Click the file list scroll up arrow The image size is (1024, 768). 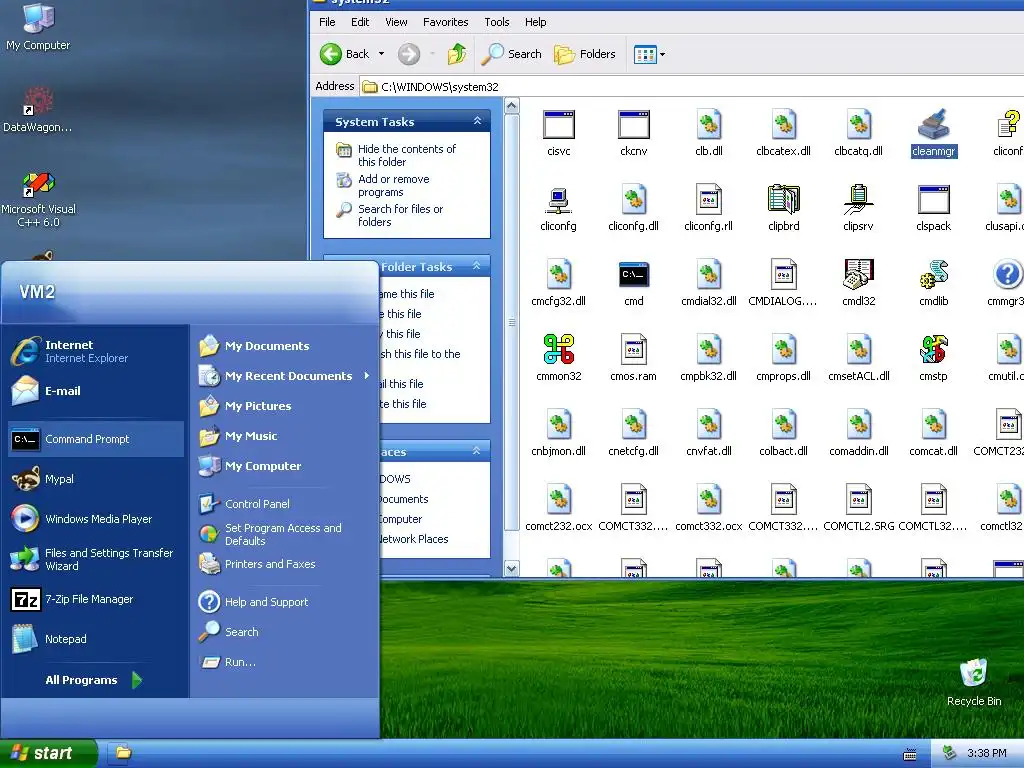coord(511,106)
